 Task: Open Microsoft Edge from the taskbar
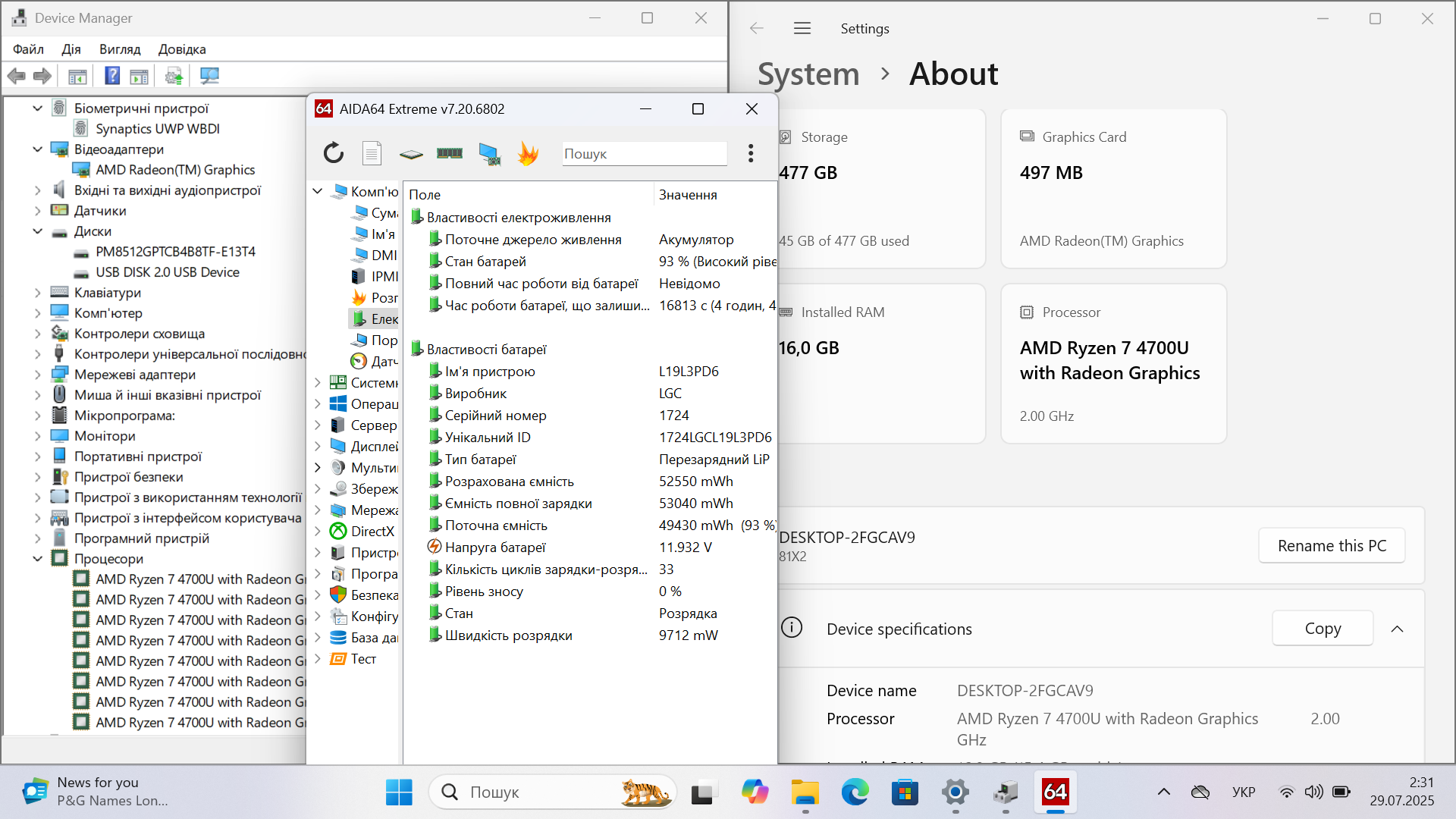pyautogui.click(x=855, y=792)
